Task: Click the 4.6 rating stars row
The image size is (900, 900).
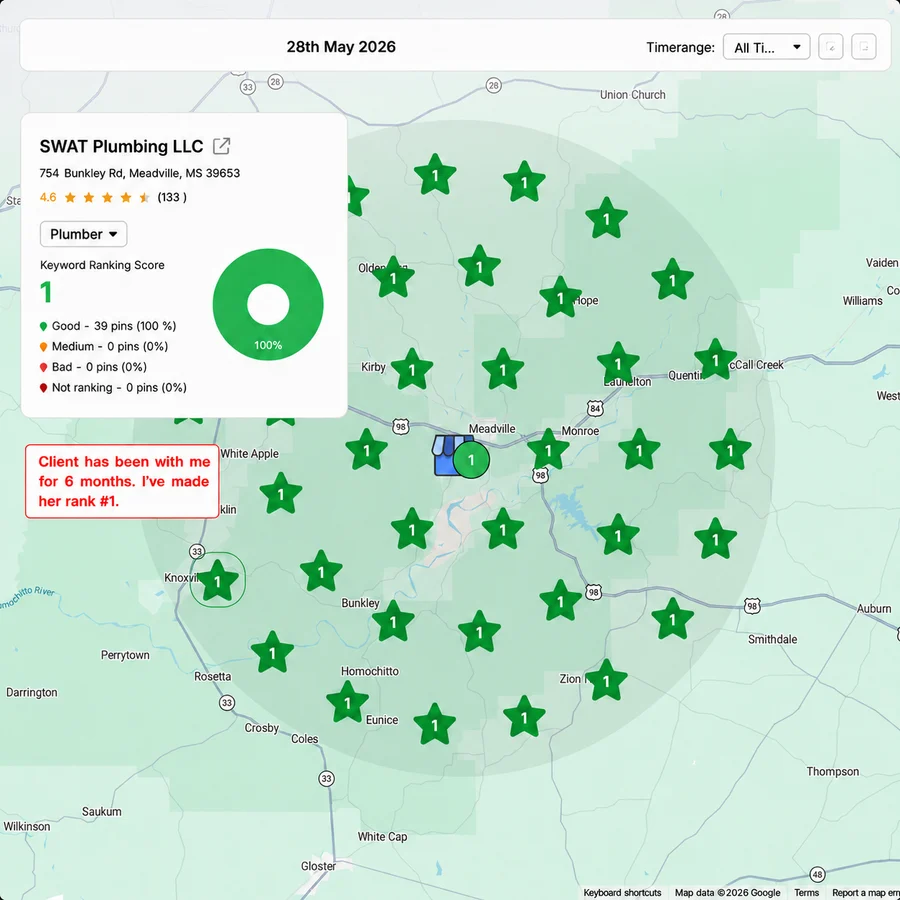Action: coord(107,198)
